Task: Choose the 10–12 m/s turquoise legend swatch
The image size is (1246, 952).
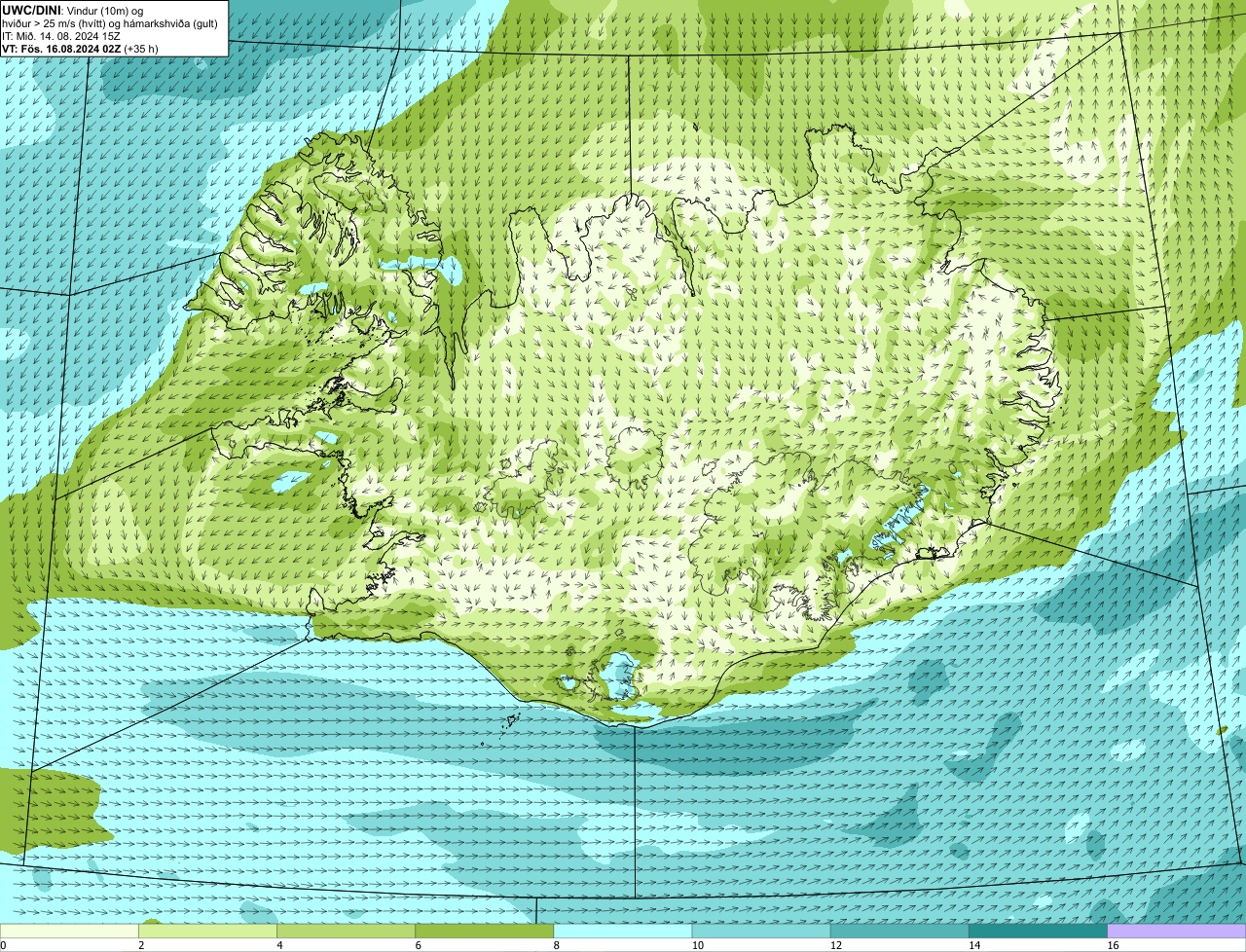Action: coord(761,932)
